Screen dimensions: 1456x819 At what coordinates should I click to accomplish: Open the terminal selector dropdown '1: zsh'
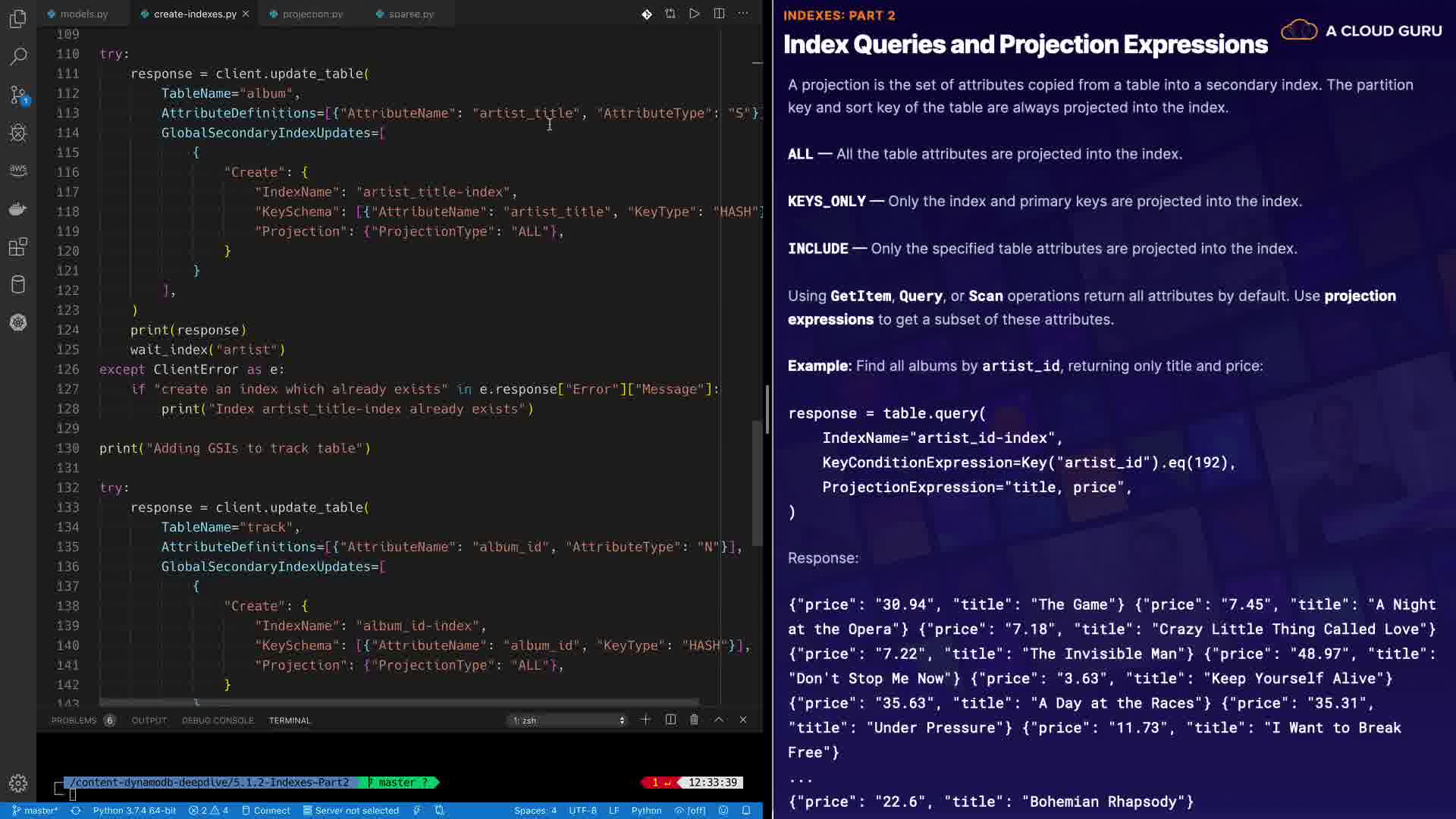[x=568, y=720]
